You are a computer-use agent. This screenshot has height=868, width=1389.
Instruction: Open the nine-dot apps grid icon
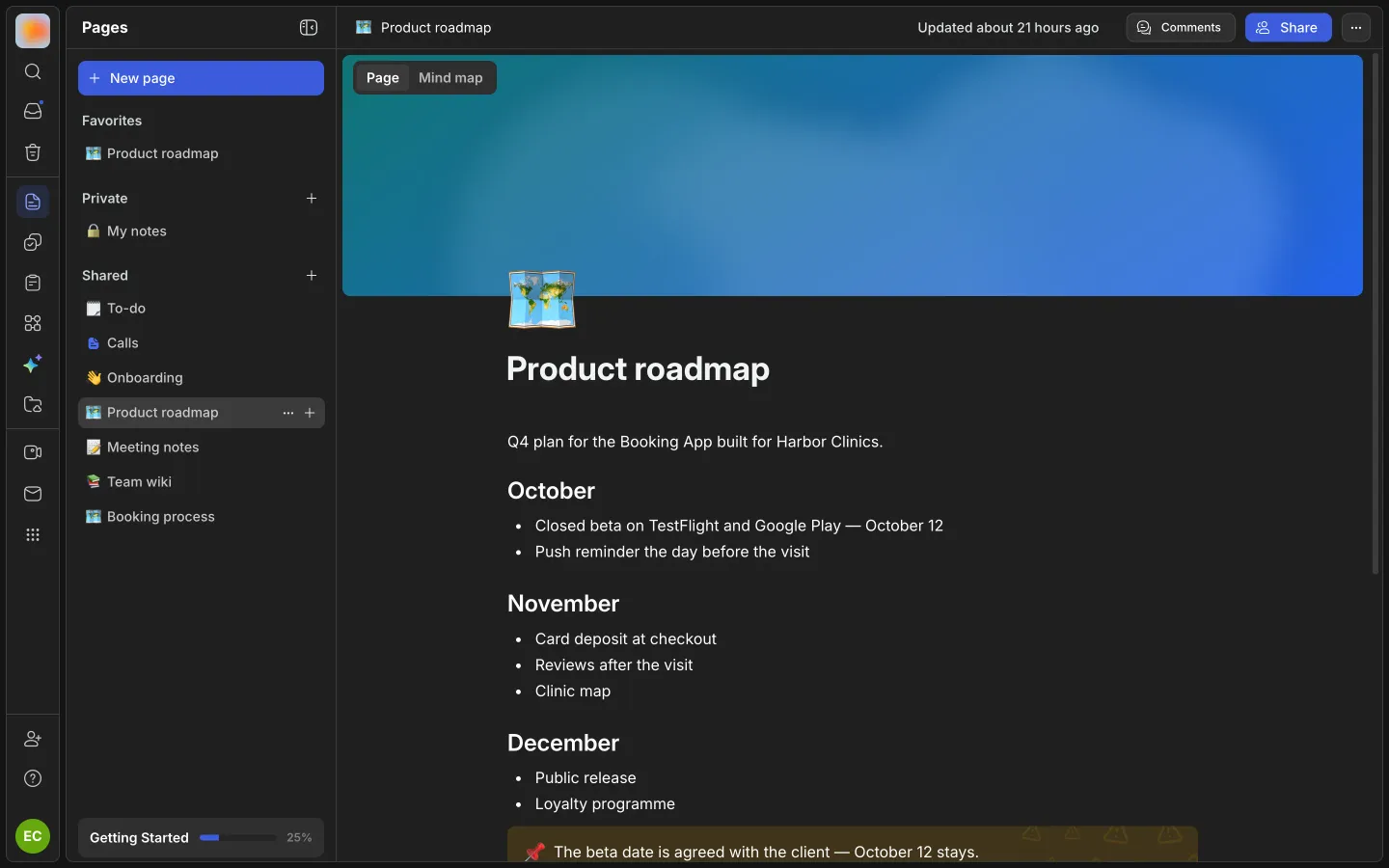tap(33, 534)
